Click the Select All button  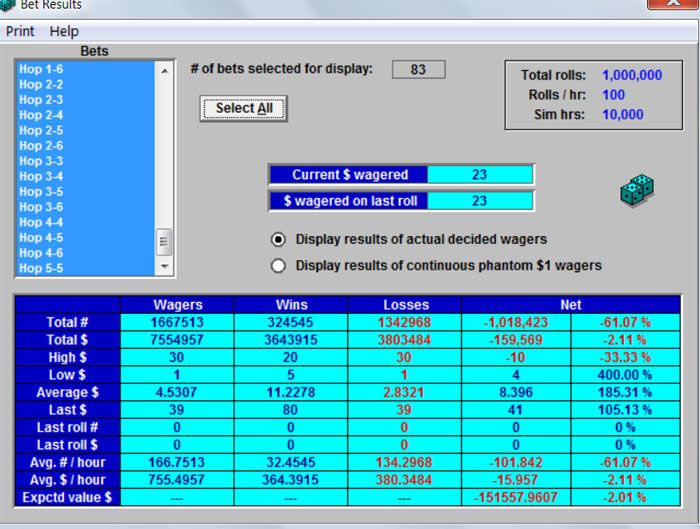[x=244, y=108]
